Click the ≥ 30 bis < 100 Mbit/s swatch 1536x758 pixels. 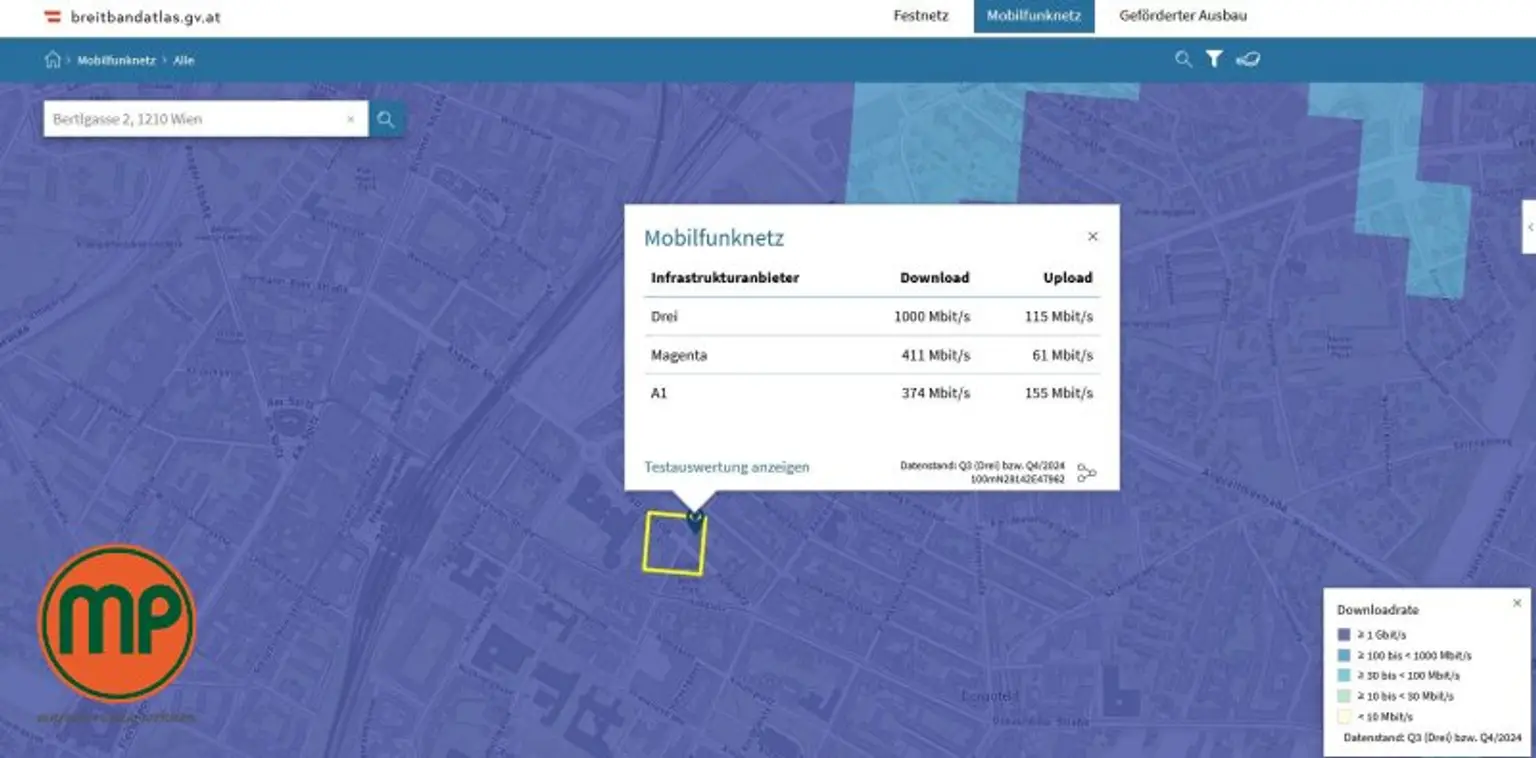coord(1344,675)
